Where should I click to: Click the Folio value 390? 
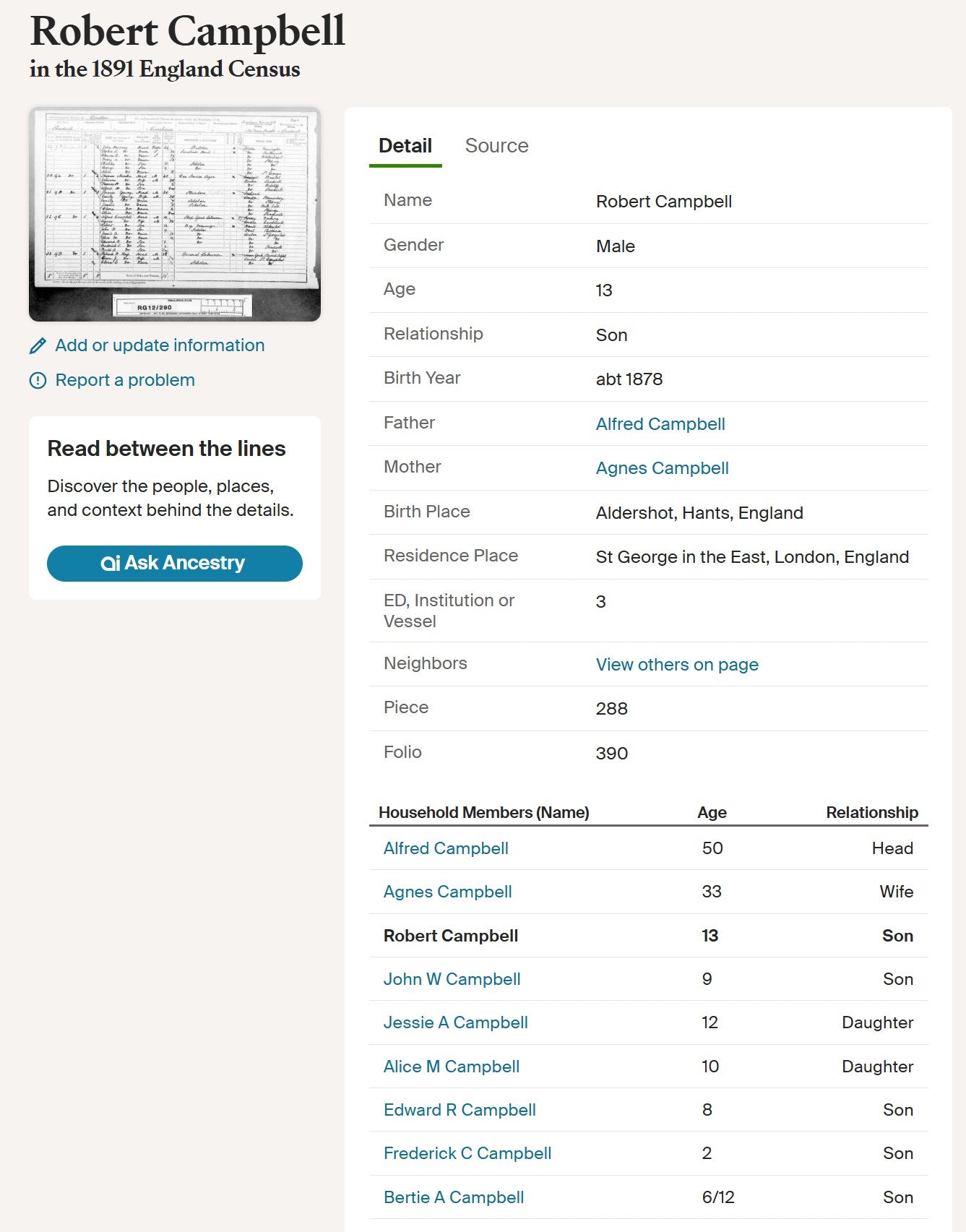612,754
